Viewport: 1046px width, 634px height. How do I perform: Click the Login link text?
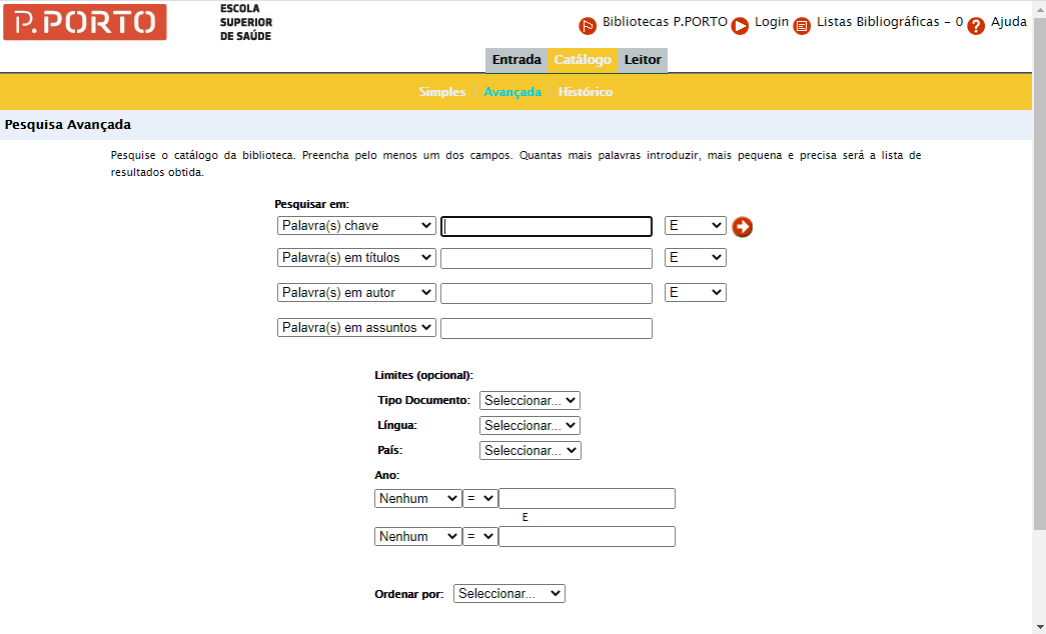tap(771, 22)
